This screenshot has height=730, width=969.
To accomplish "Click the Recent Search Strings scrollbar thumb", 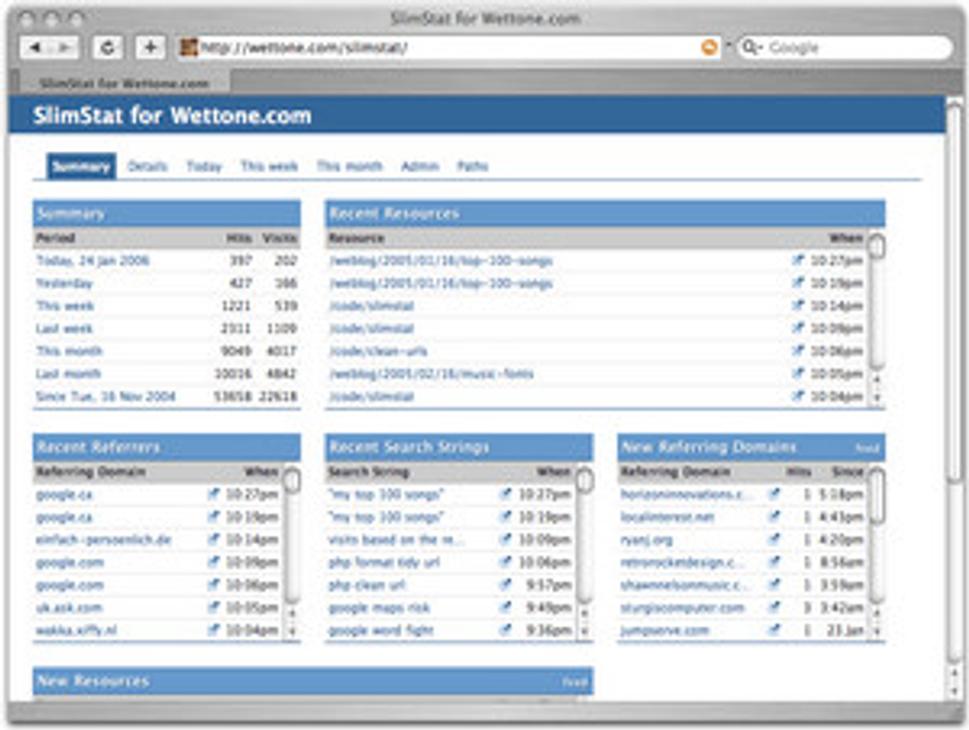I will 584,481.
